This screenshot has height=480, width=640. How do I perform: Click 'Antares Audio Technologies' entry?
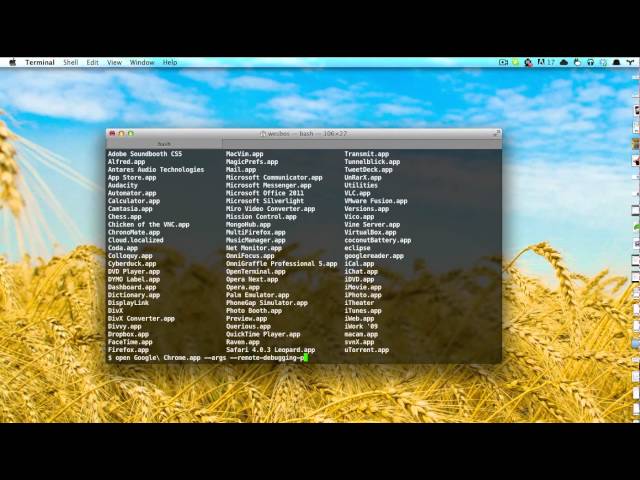coord(156,169)
